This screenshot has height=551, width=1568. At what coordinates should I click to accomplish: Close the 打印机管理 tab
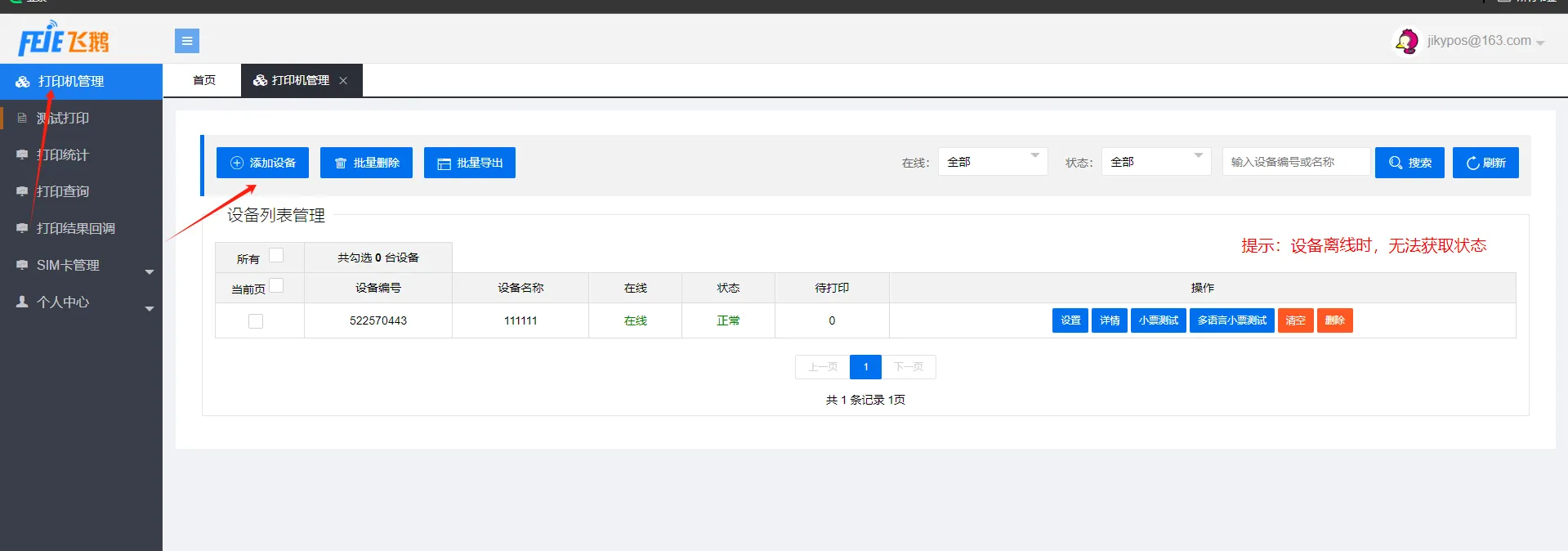click(343, 80)
